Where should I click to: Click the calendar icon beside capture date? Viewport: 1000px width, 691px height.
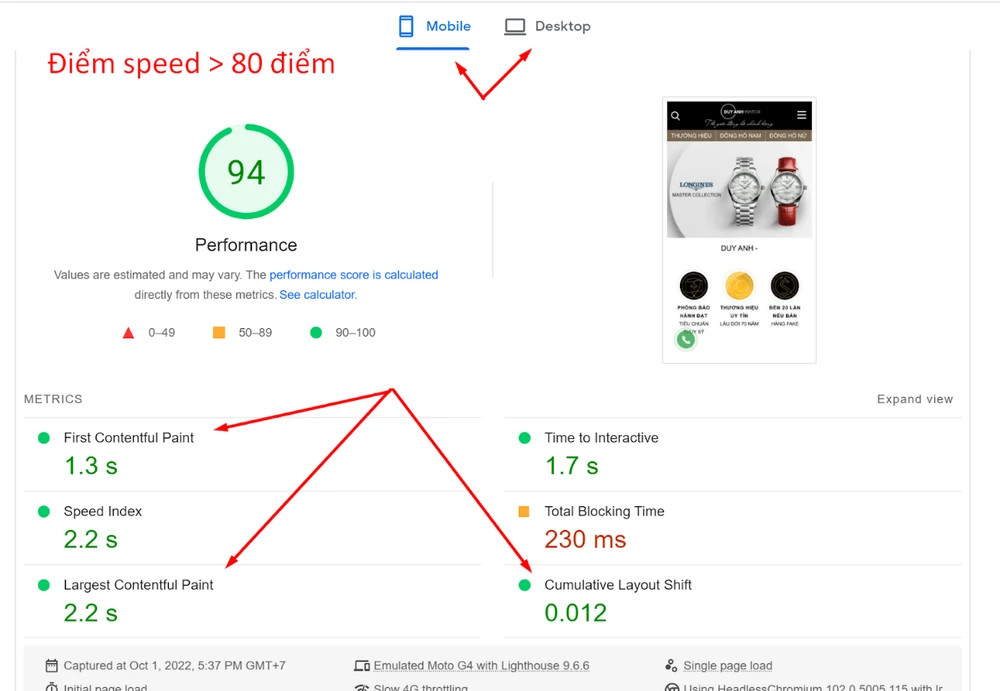(51, 666)
